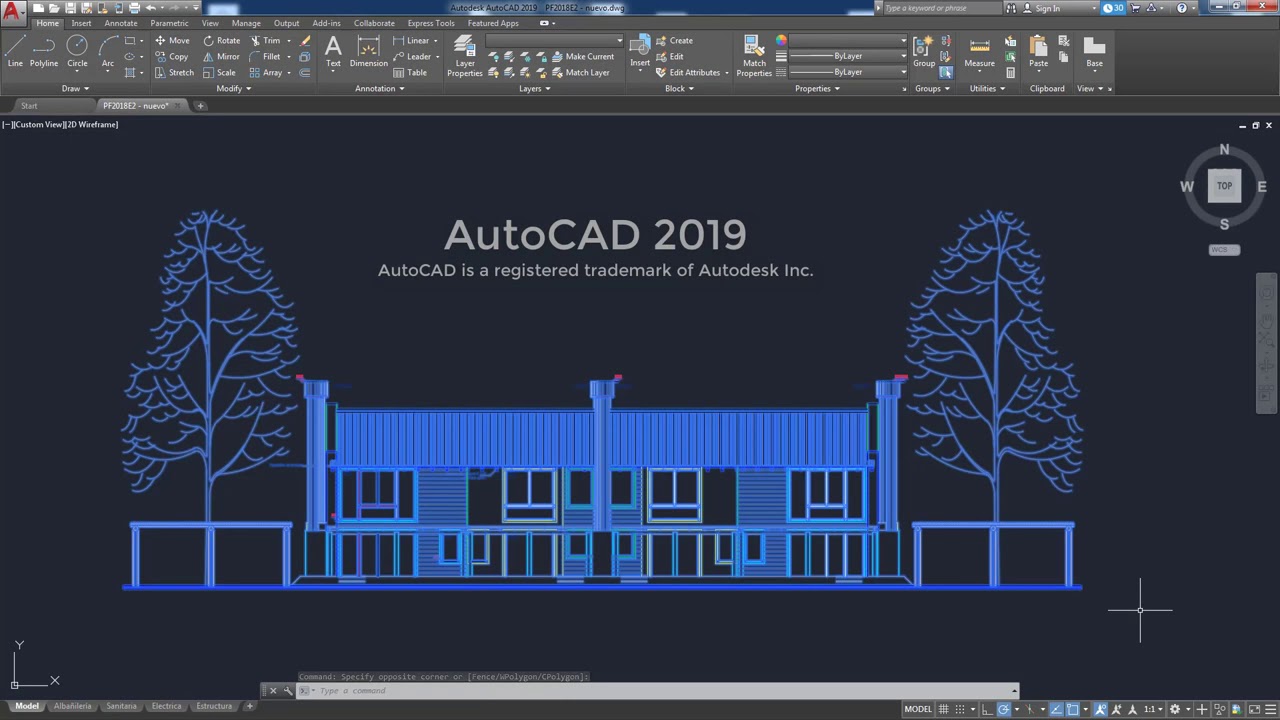1280x720 pixels.
Task: Activate the Copy command
Action: 171,57
